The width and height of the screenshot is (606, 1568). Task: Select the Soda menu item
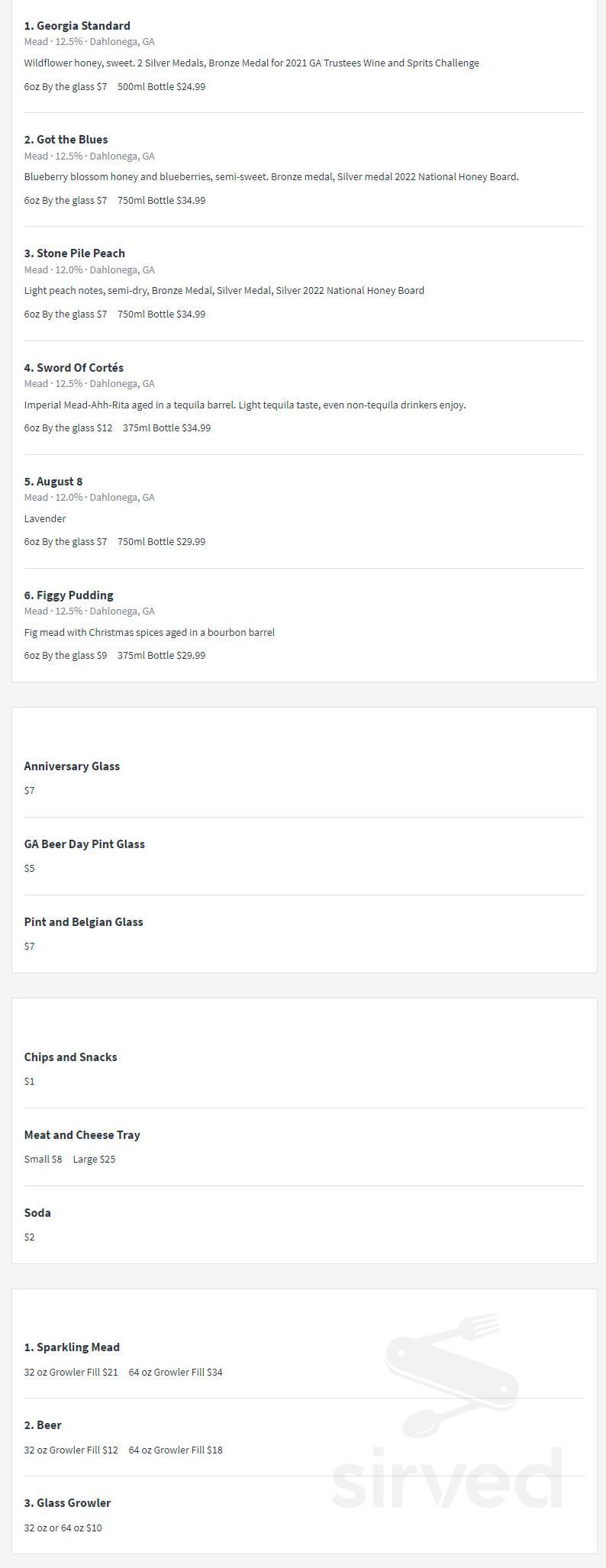pos(37,1213)
